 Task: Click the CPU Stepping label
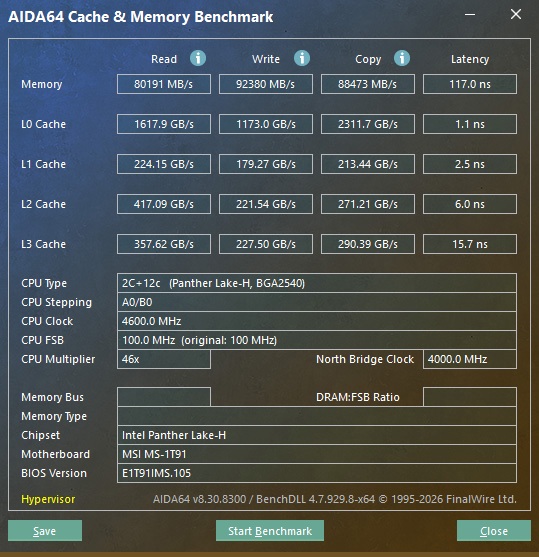[x=56, y=303]
